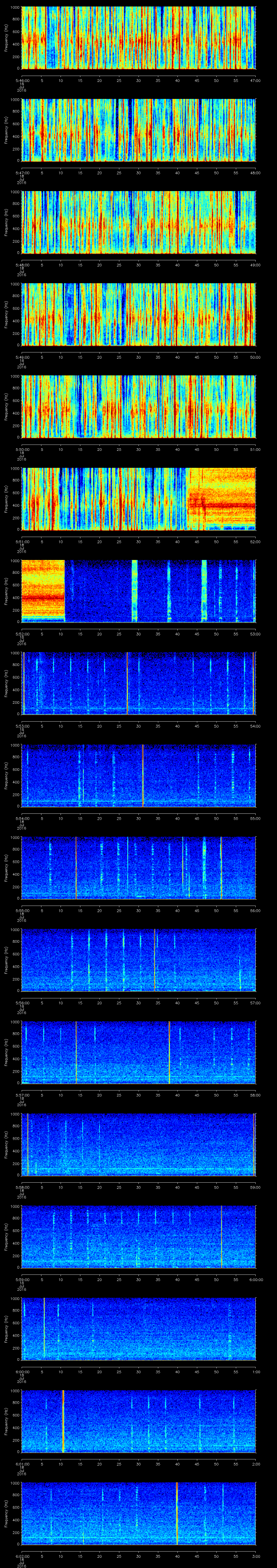Select the 5:54:00 start time label
This screenshot has height=1568, width=277.
22,818
